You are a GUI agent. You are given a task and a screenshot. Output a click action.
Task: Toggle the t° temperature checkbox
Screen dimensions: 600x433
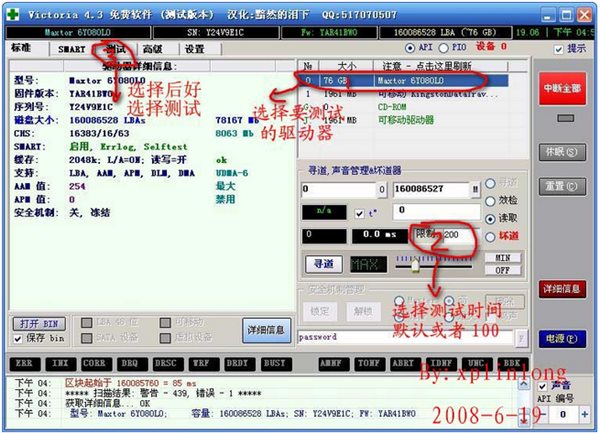359,214
